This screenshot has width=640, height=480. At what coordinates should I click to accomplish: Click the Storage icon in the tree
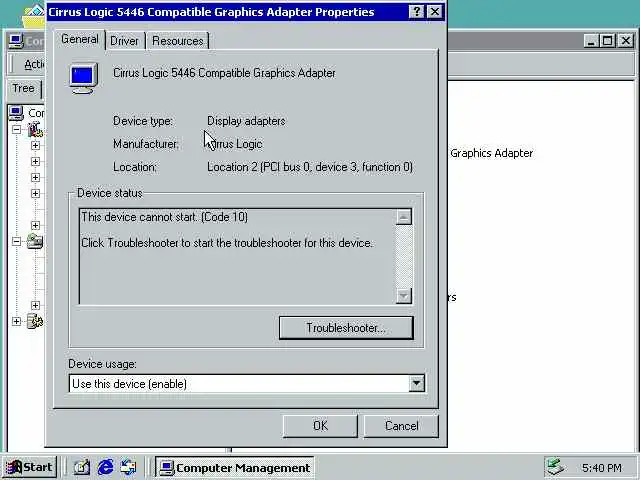click(x=35, y=241)
